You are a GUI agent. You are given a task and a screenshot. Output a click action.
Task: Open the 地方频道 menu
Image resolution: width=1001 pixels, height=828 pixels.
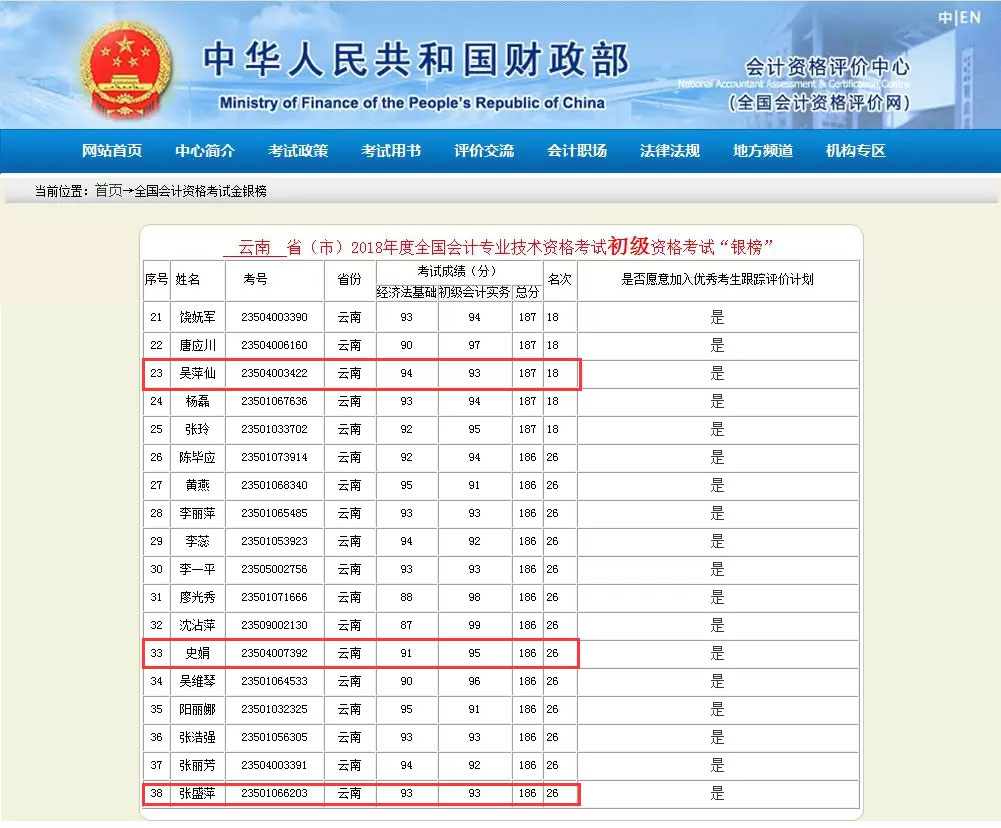click(761, 151)
